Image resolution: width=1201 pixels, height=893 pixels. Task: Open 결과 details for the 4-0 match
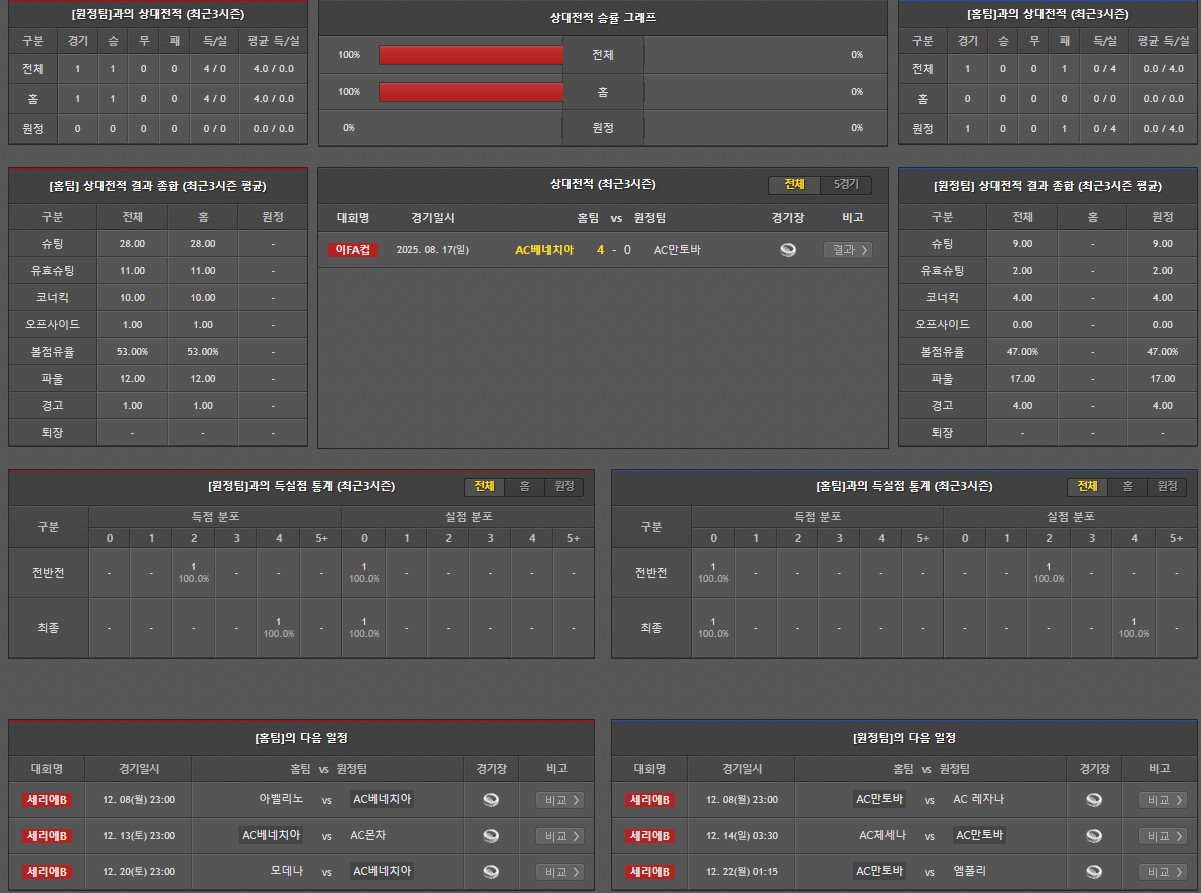point(847,250)
